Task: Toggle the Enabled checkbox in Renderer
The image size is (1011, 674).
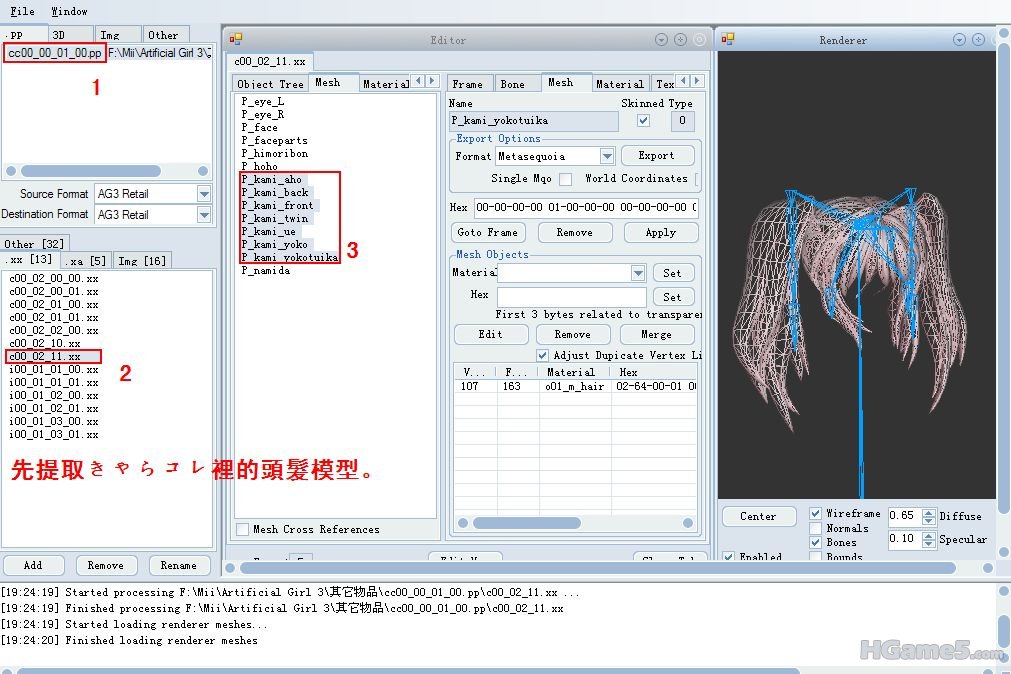Action: pos(728,556)
